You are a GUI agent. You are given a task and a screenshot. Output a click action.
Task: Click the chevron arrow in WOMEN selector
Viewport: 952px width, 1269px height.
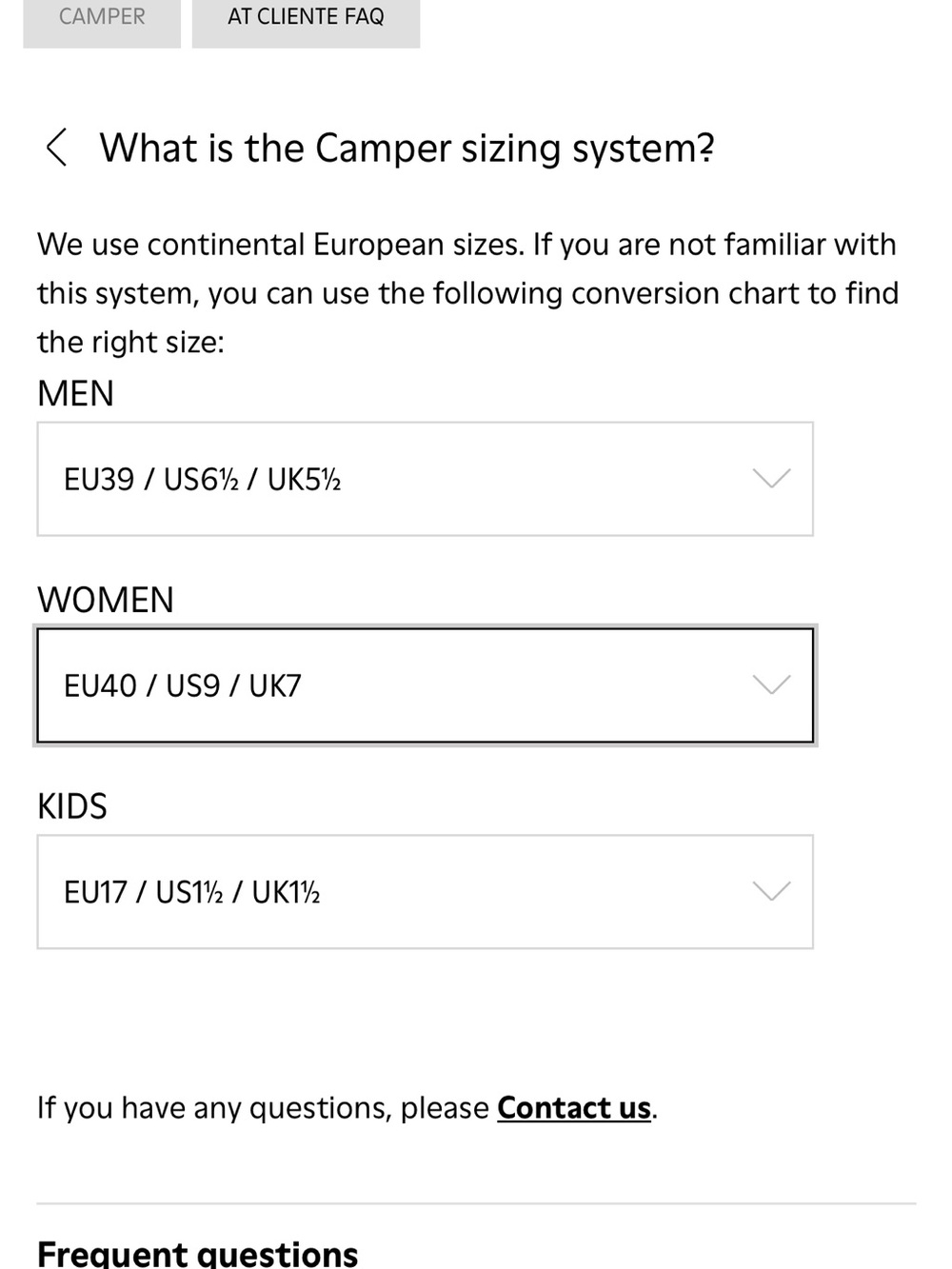tap(771, 684)
